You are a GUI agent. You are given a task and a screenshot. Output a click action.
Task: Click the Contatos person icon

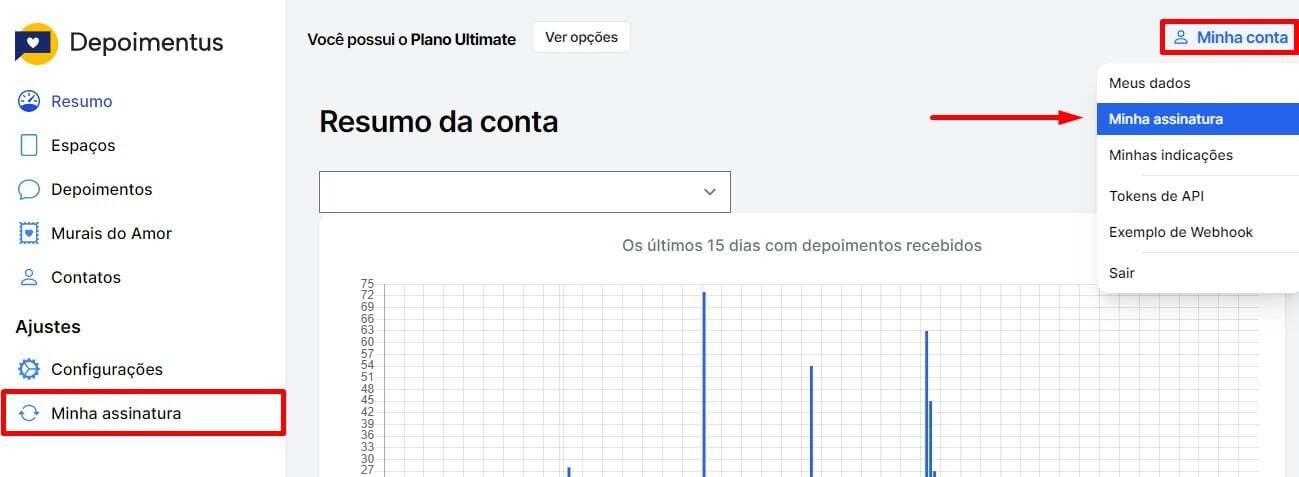tap(29, 277)
